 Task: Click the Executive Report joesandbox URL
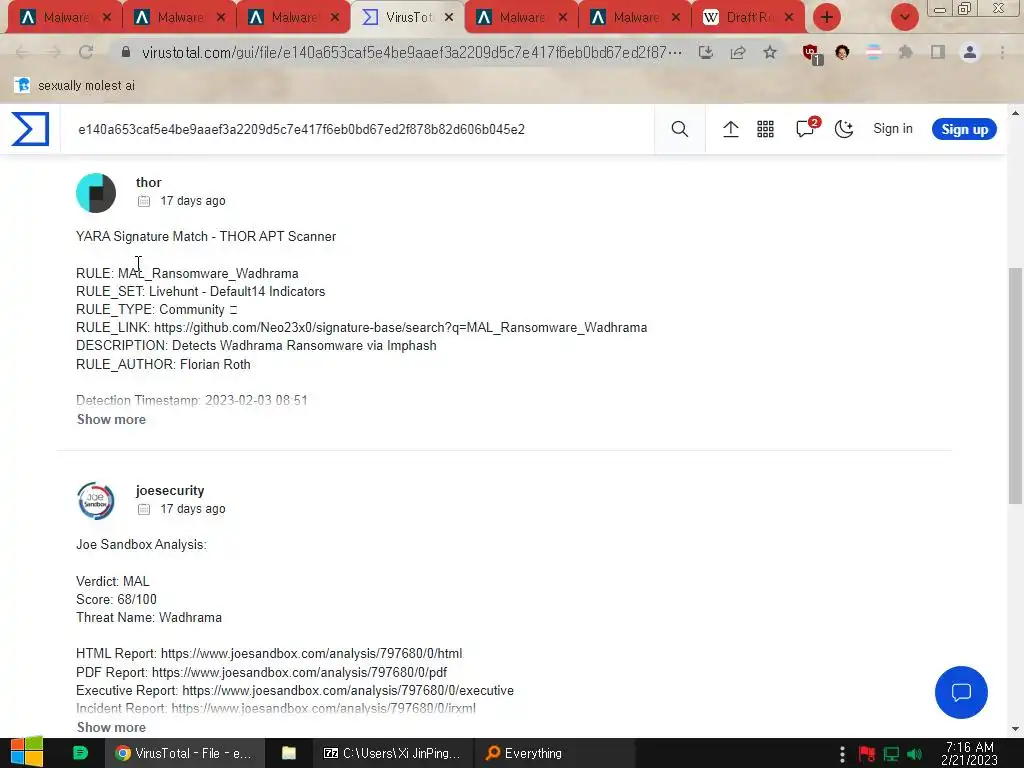coord(347,690)
